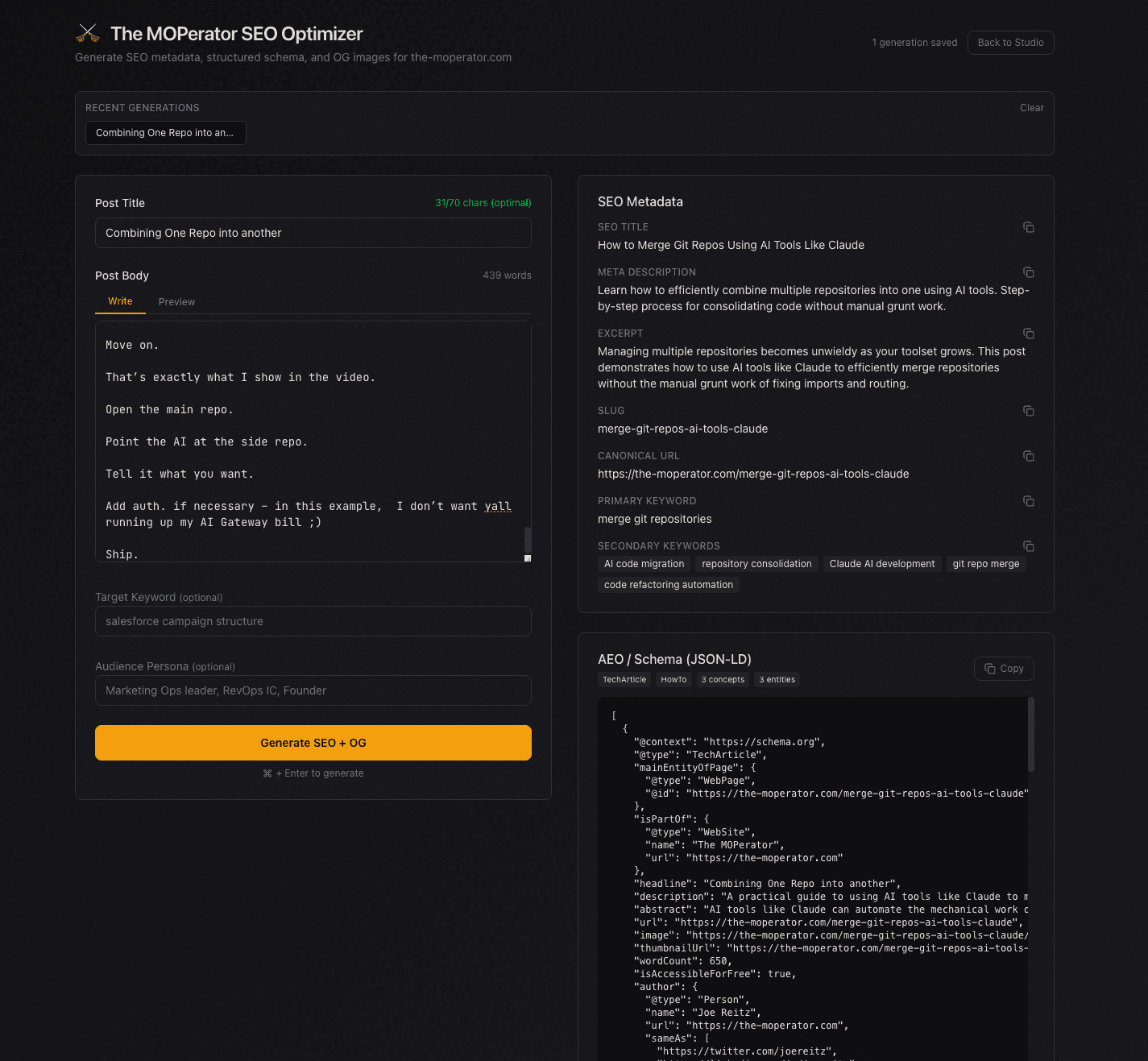Copy the Secondary Keywords list
1148x1061 pixels.
tap(1029, 546)
